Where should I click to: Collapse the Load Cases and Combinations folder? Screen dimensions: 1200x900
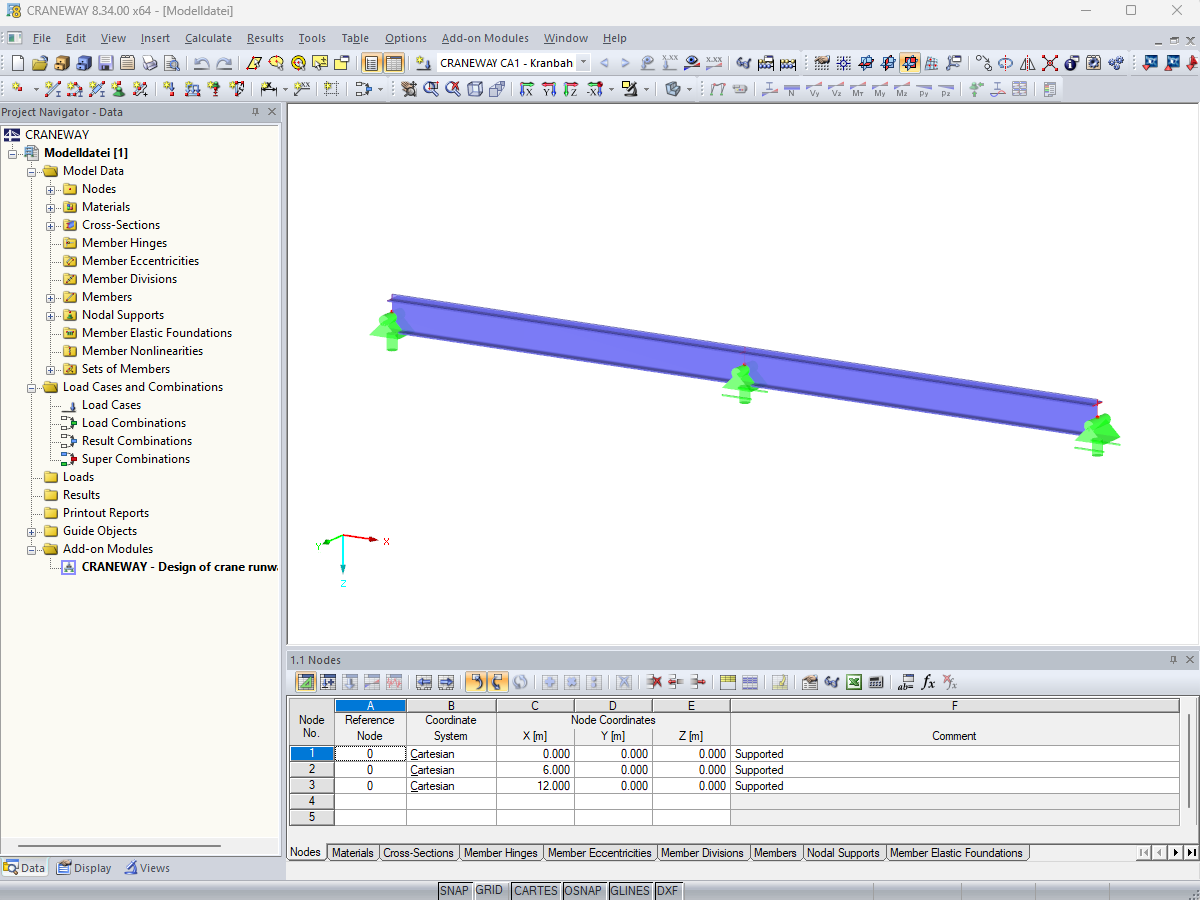[x=31, y=387]
